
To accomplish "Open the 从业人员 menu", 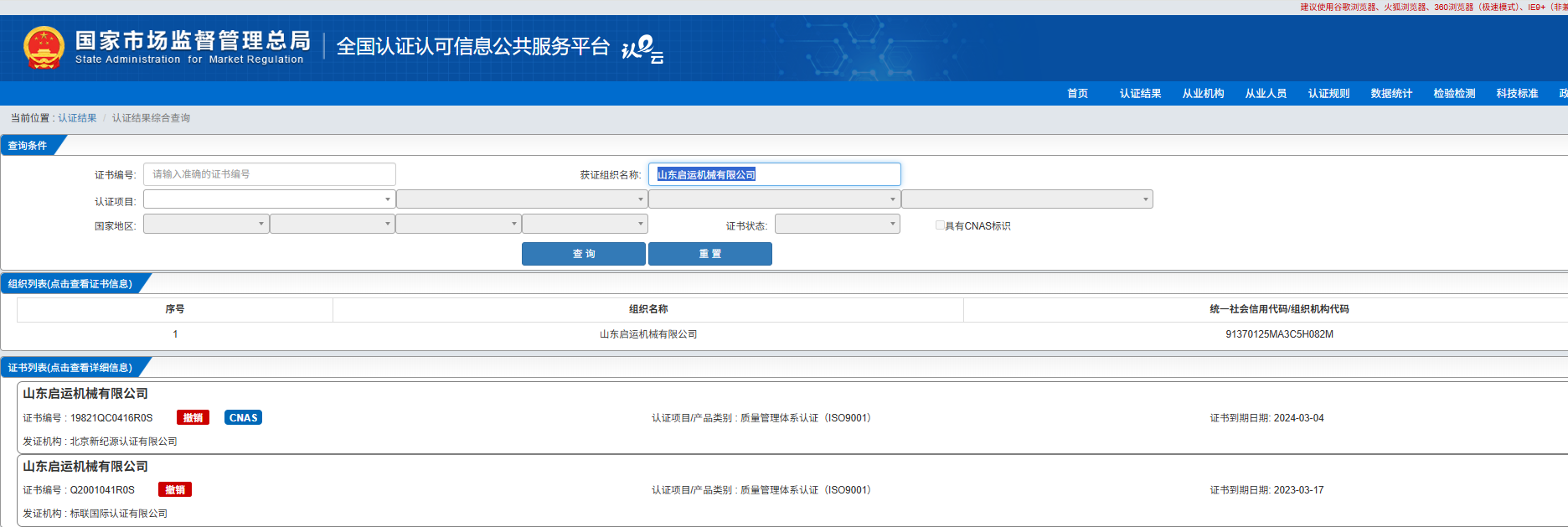I will [x=1266, y=93].
